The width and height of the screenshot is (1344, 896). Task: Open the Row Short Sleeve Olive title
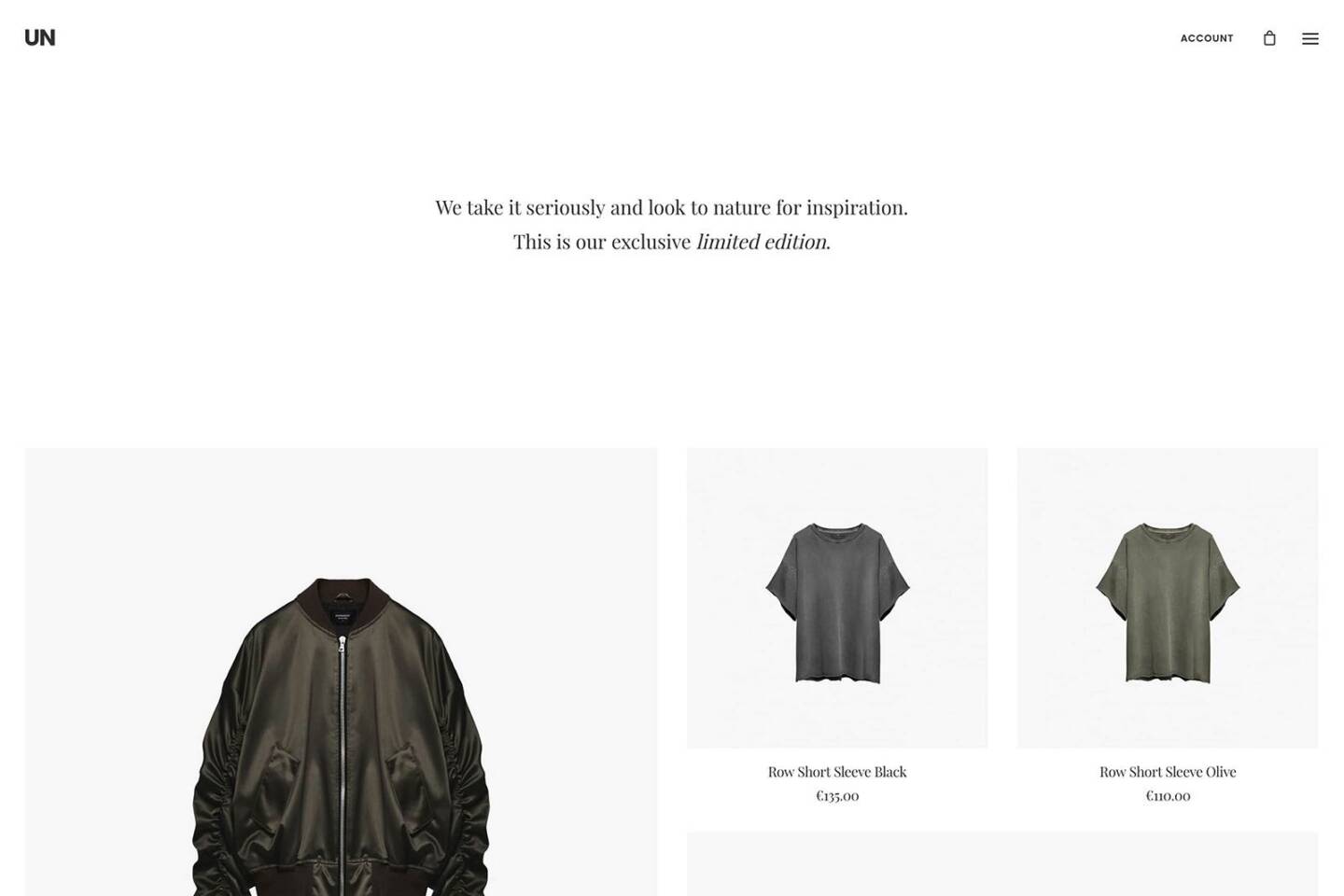click(x=1168, y=772)
